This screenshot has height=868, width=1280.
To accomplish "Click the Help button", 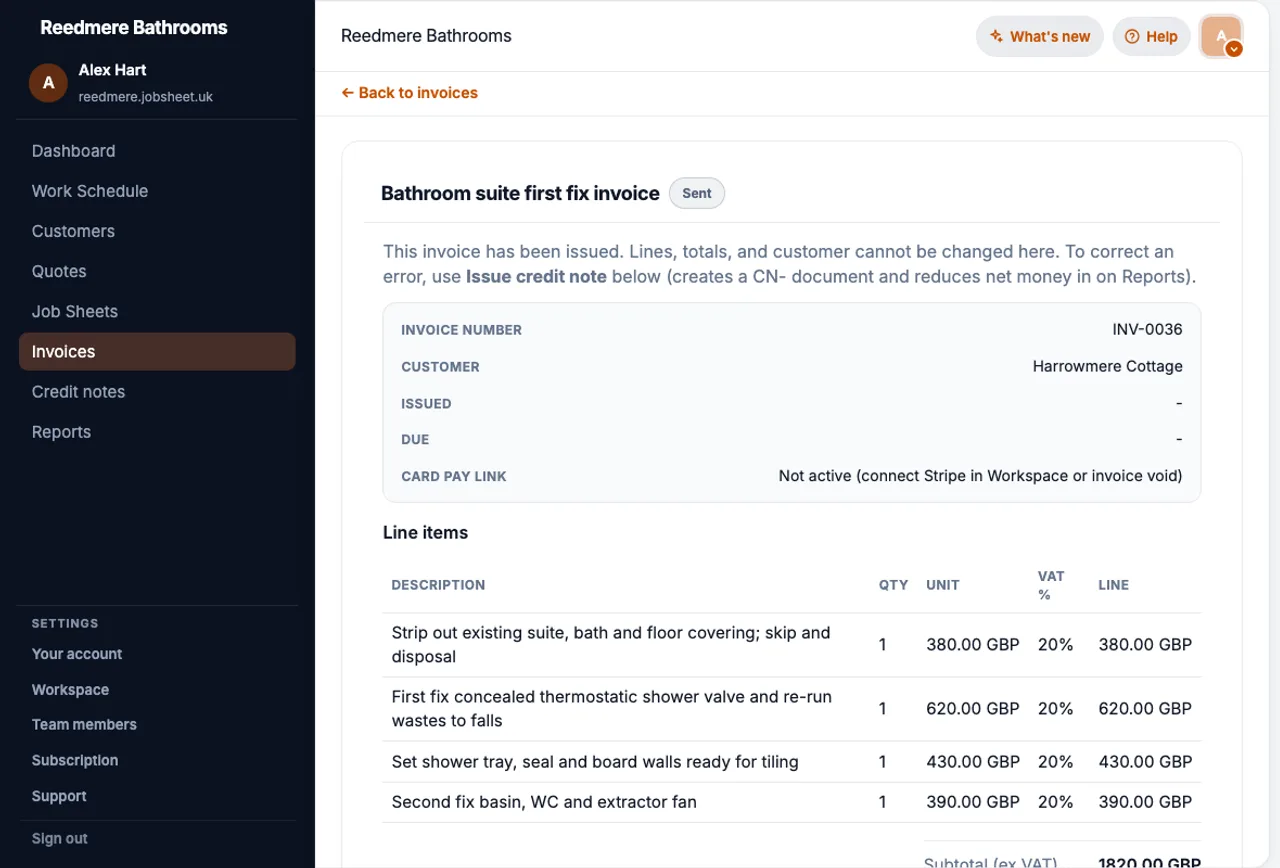I will tap(1151, 37).
